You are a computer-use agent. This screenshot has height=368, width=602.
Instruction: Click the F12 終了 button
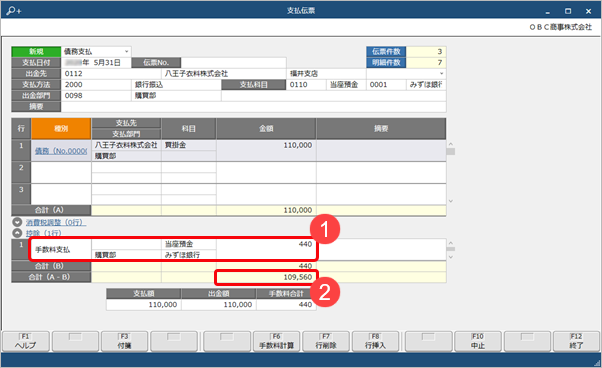576,341
